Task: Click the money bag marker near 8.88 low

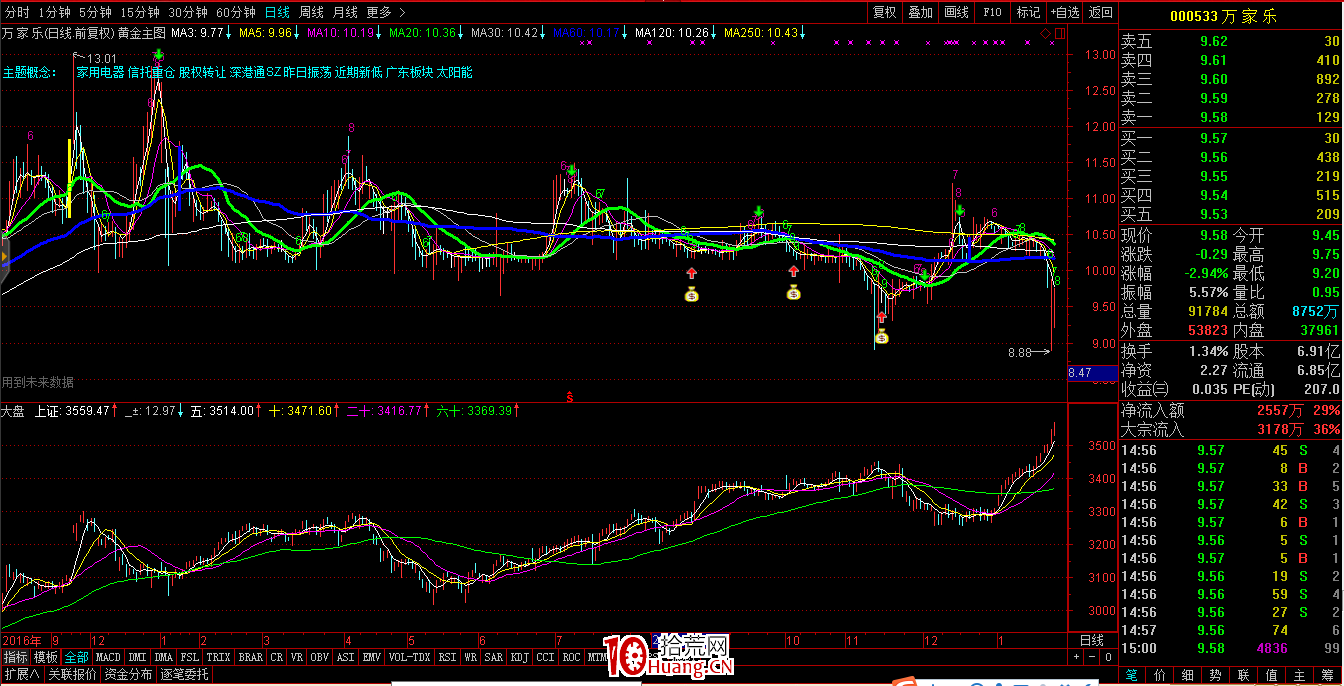Action: (881, 337)
